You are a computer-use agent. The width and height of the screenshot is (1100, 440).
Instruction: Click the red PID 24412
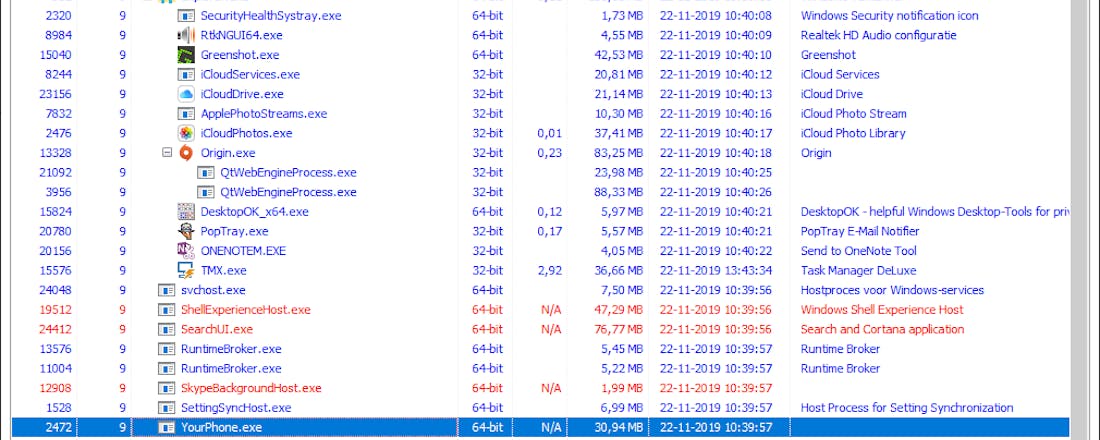(x=55, y=329)
